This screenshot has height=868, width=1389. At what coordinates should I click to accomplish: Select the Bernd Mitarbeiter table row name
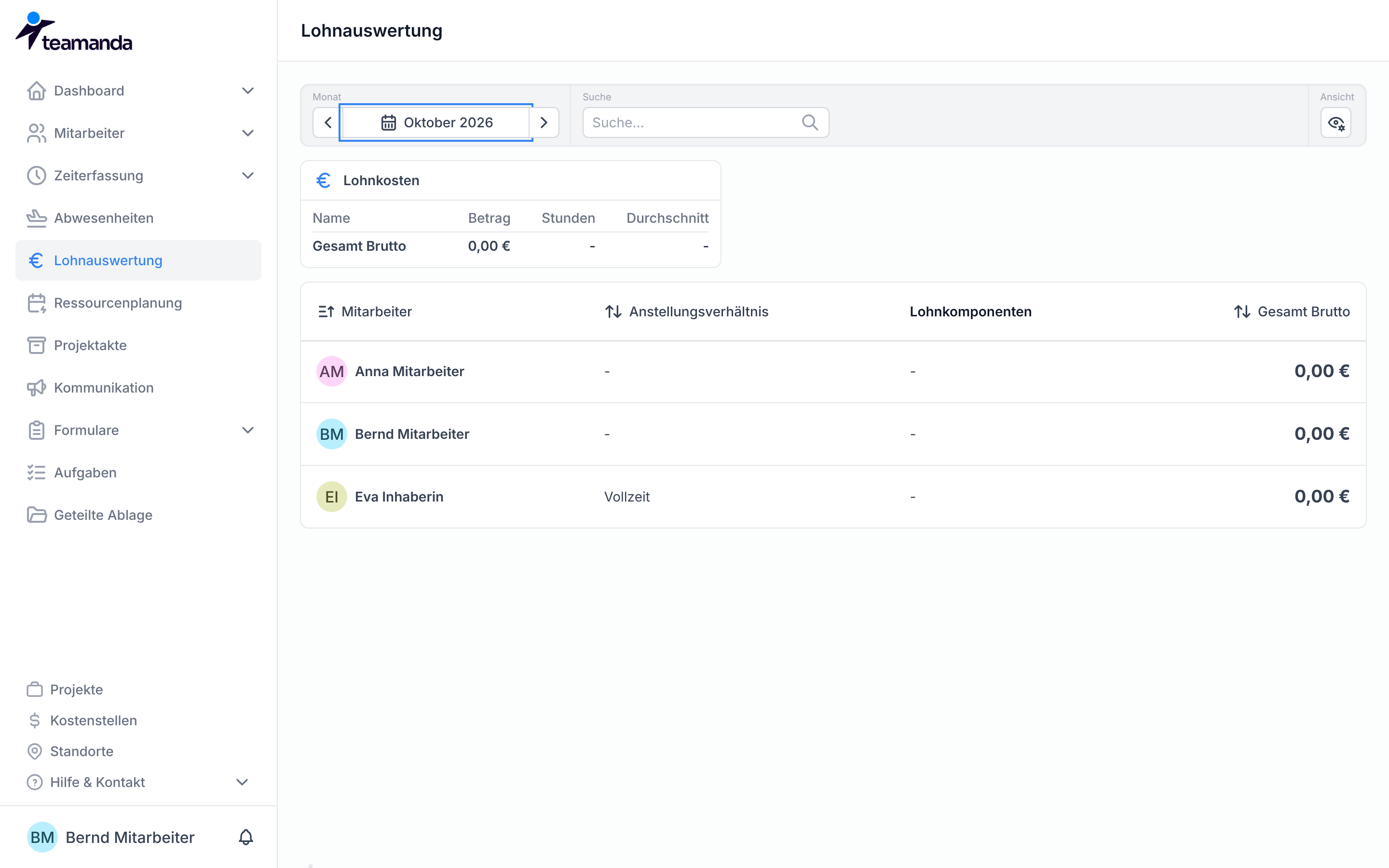click(x=412, y=434)
